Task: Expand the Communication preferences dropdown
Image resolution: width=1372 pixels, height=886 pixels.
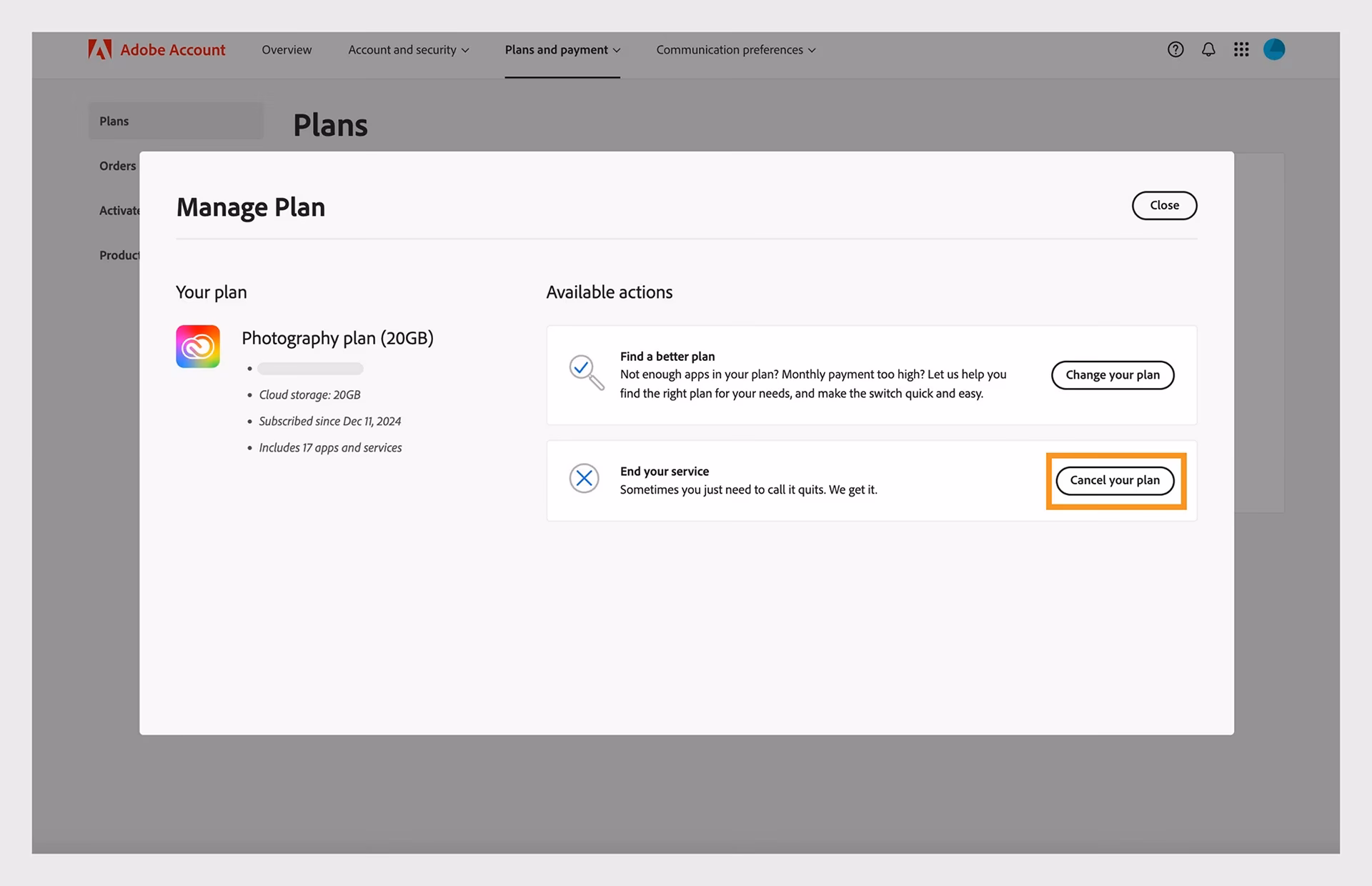Action: [x=735, y=49]
